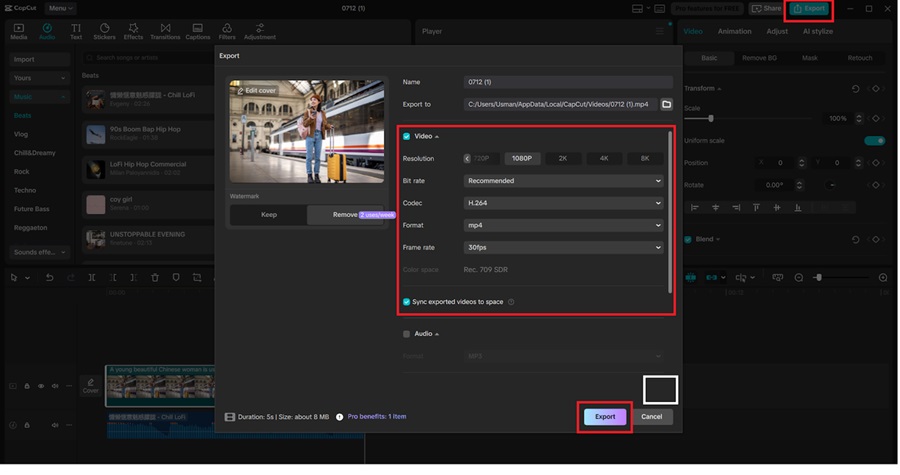900x475 pixels.
Task: Open Pro benefits: 1 item link
Action: 377,416
